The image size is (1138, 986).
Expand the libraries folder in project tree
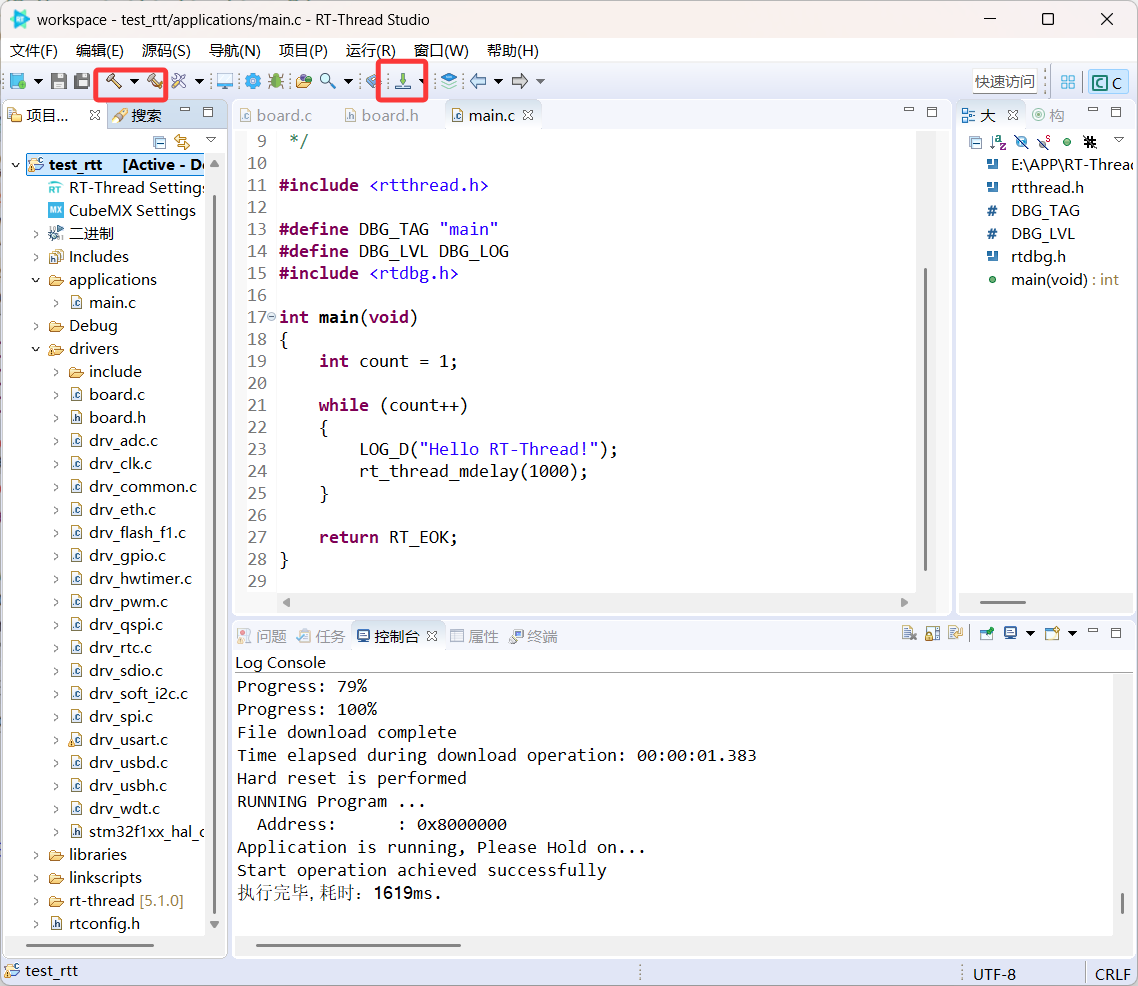tap(36, 855)
